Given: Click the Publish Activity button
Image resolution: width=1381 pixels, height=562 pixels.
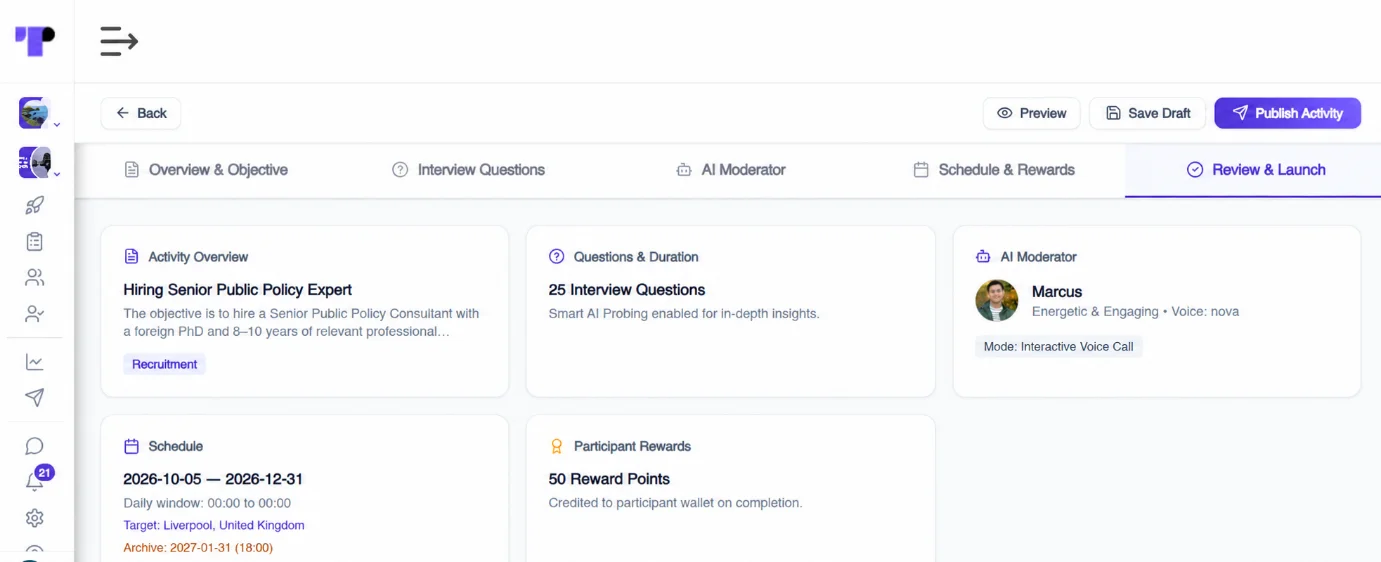Looking at the screenshot, I should pos(1287,113).
